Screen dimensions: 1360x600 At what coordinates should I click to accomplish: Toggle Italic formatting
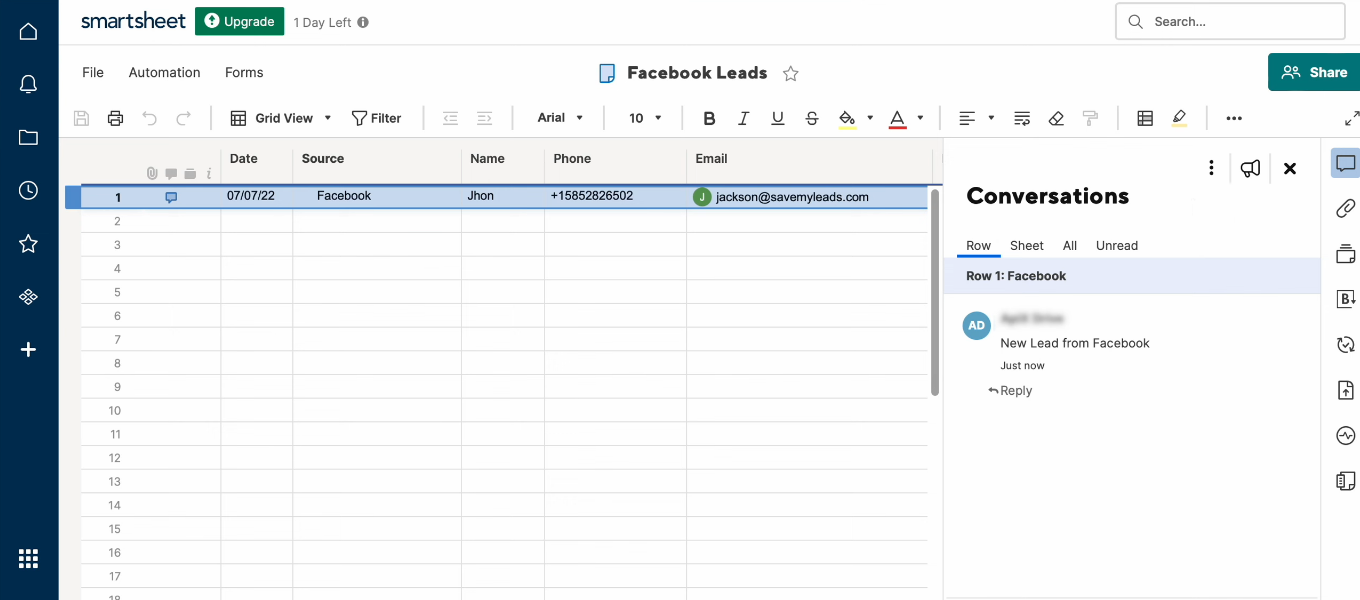click(743, 118)
